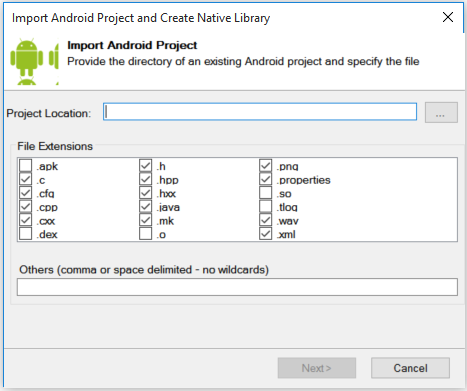Image resolution: width=467 pixels, height=391 pixels.
Task: Enable the .so library extension
Action: click(266, 193)
